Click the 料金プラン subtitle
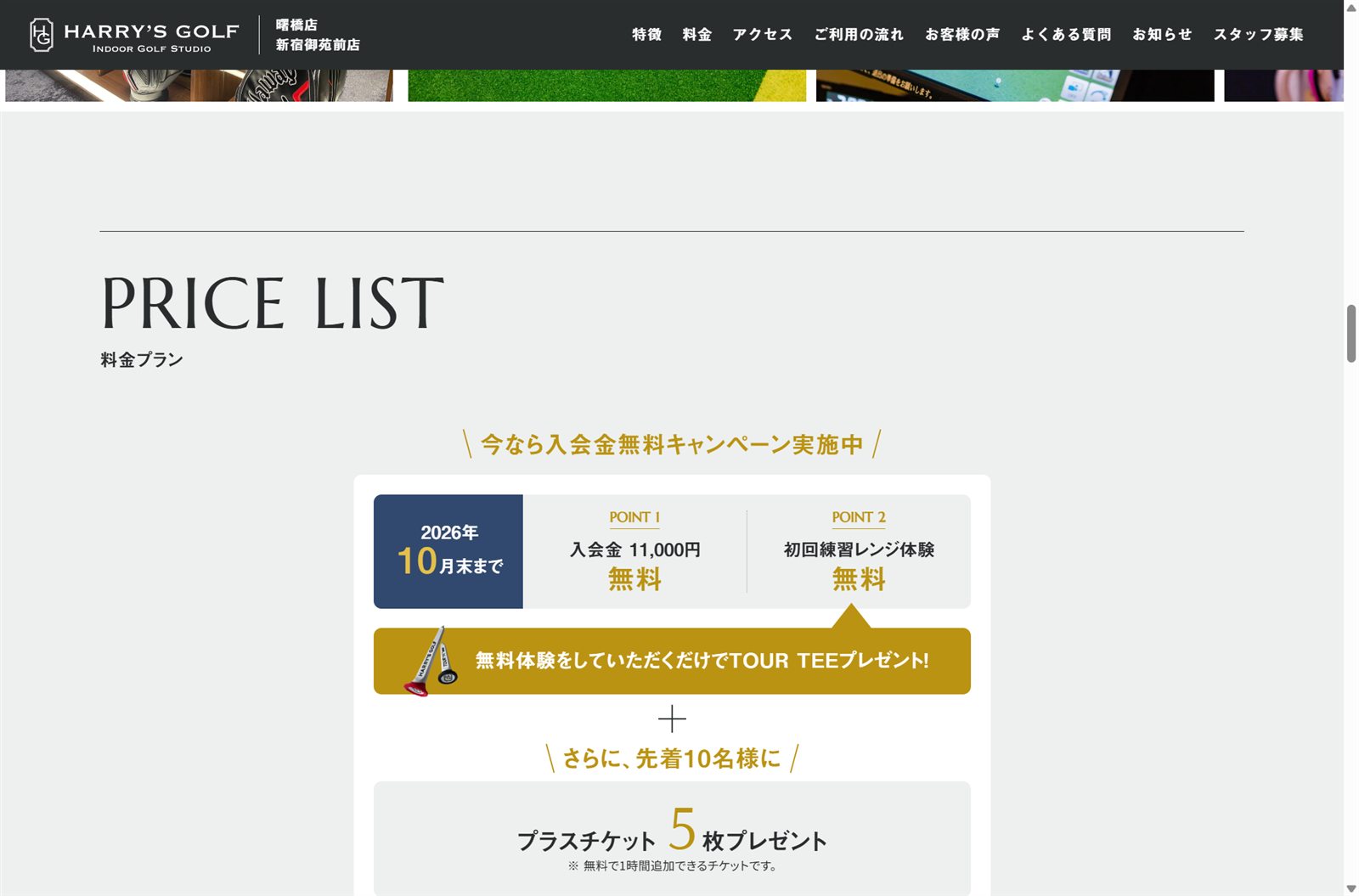The height and width of the screenshot is (896, 1359). tap(142, 360)
